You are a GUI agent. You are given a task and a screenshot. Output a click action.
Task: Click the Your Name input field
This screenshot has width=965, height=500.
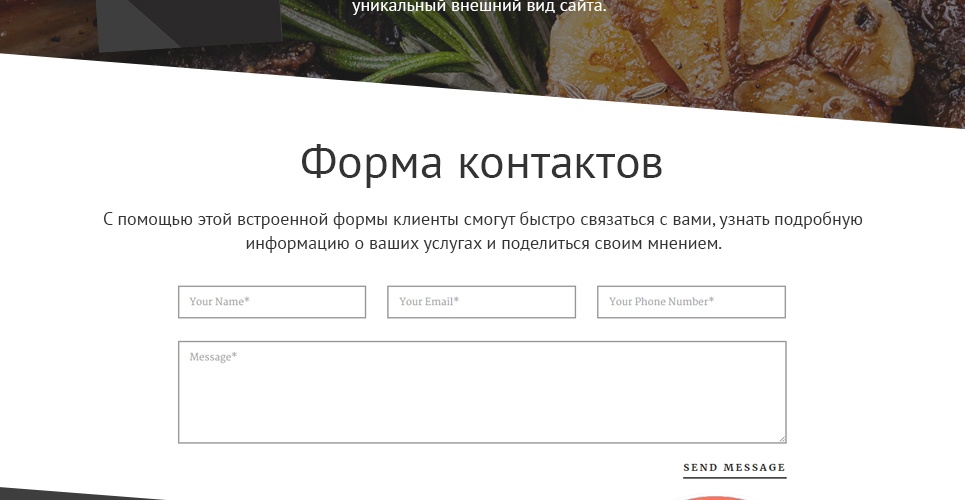tap(272, 302)
